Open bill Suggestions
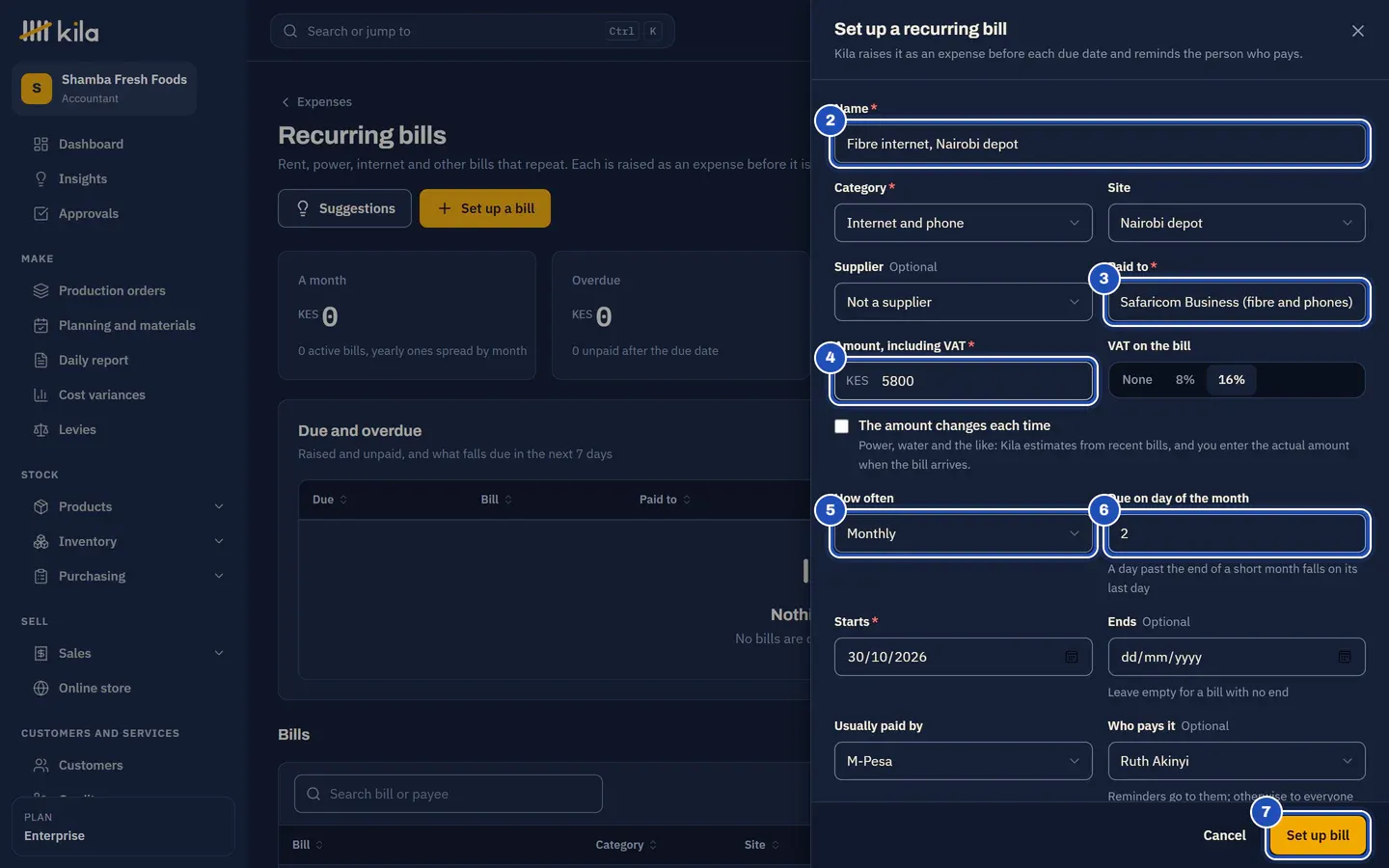Screen dimensions: 1389x868 point(344,208)
